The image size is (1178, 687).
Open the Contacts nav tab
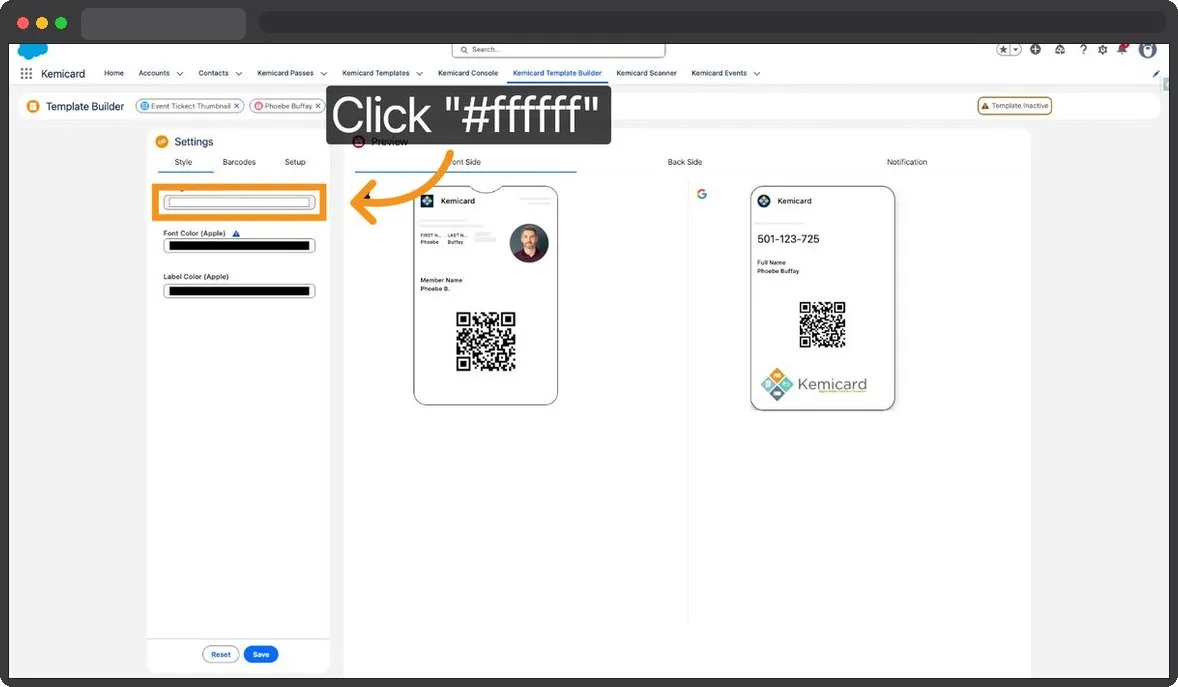tap(213, 73)
